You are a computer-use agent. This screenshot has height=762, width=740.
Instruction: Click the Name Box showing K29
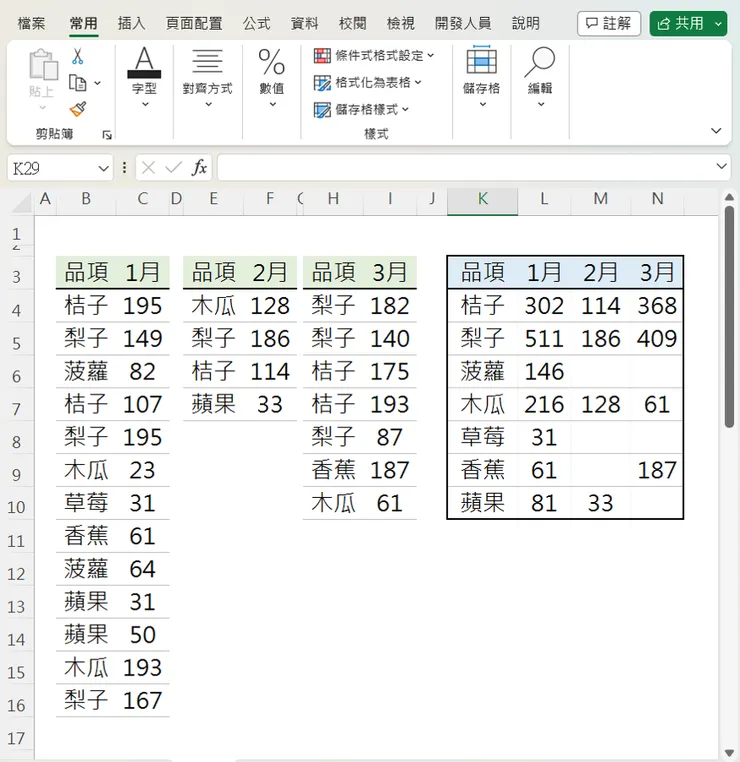pos(52,169)
